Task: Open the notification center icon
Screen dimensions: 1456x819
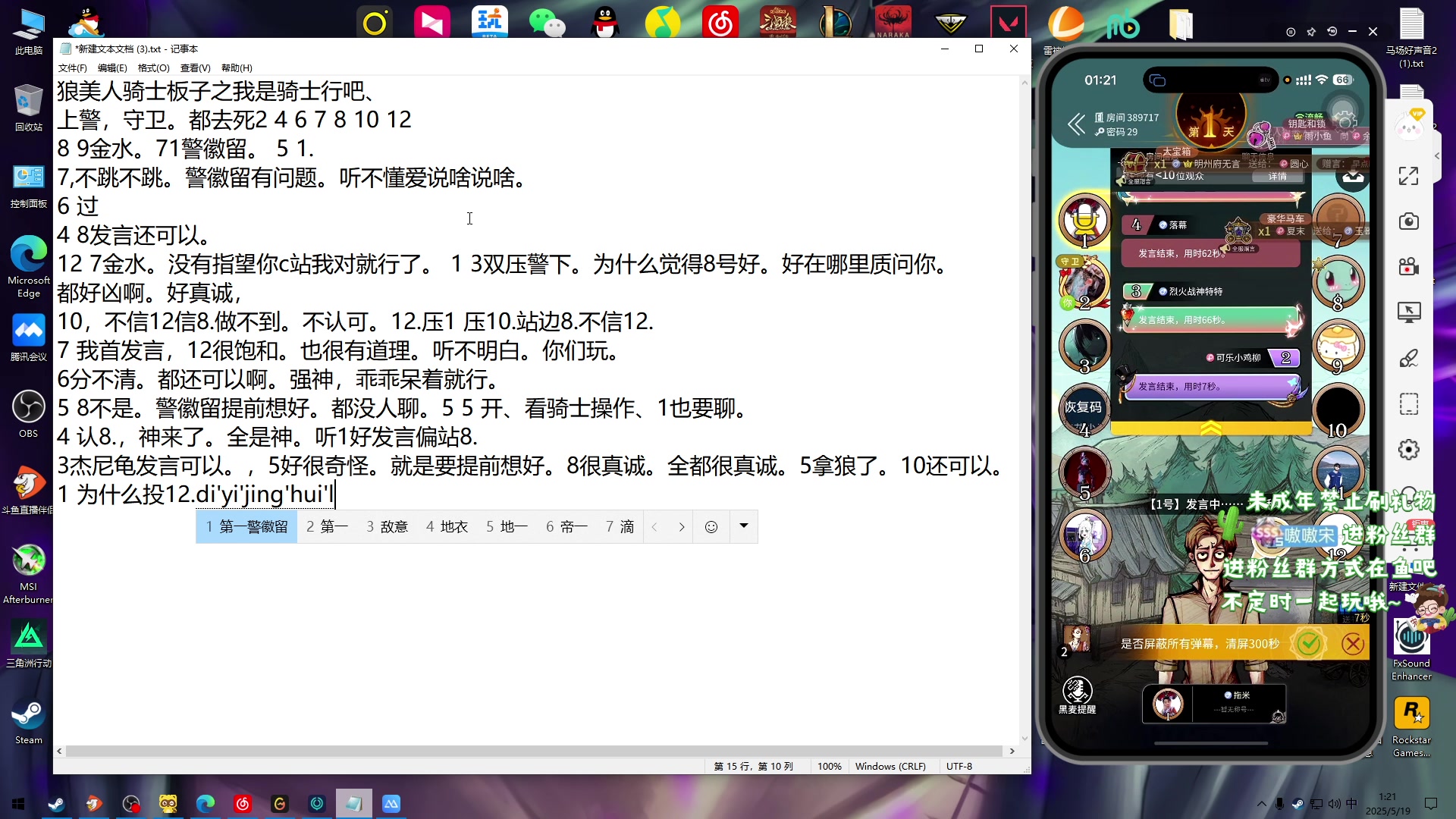Action: coord(1431,804)
